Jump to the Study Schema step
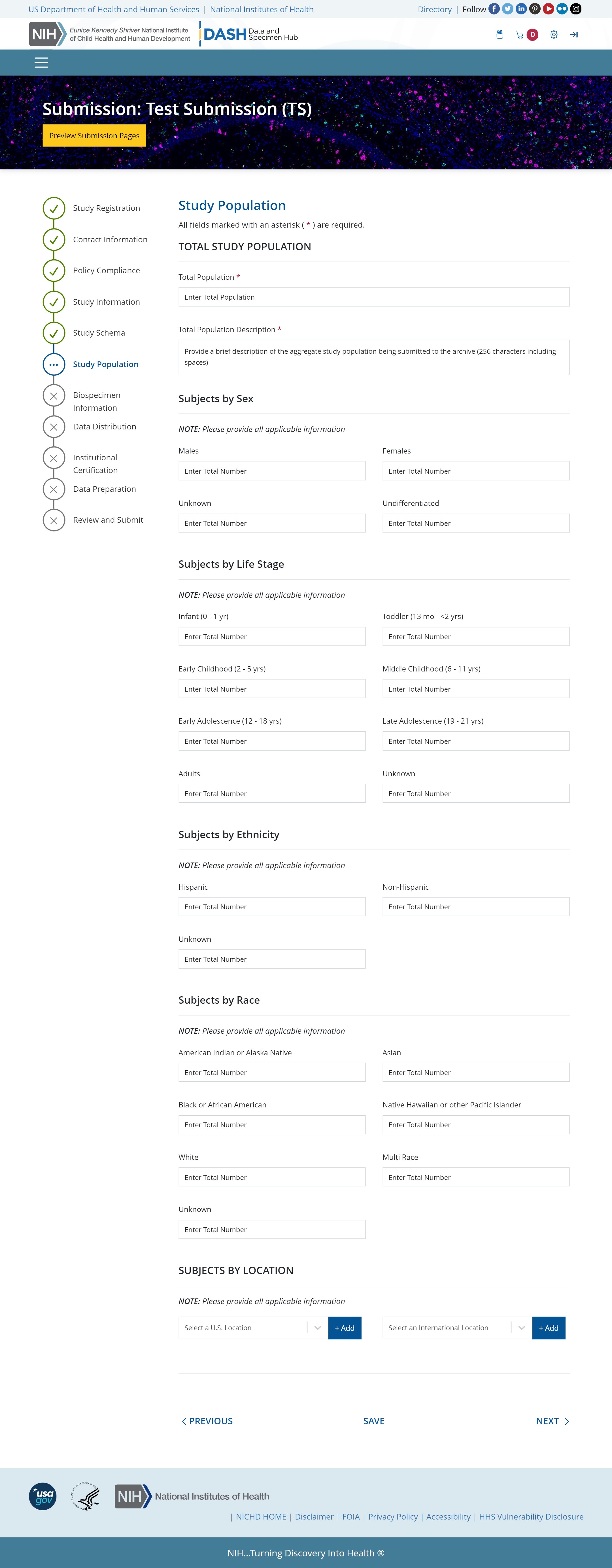 (99, 333)
